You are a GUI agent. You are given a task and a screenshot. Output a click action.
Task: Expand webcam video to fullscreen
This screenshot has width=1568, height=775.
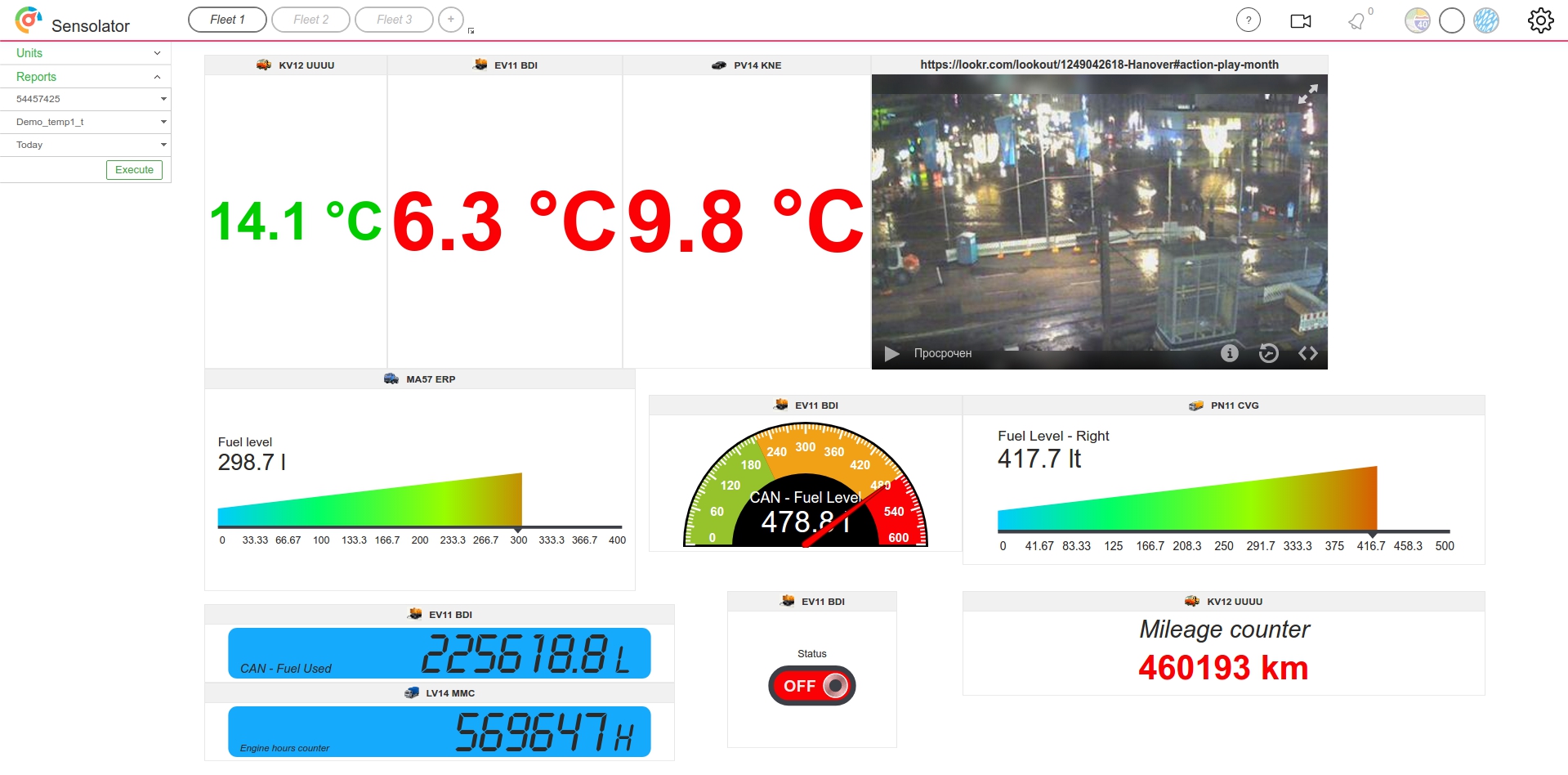point(1307,94)
